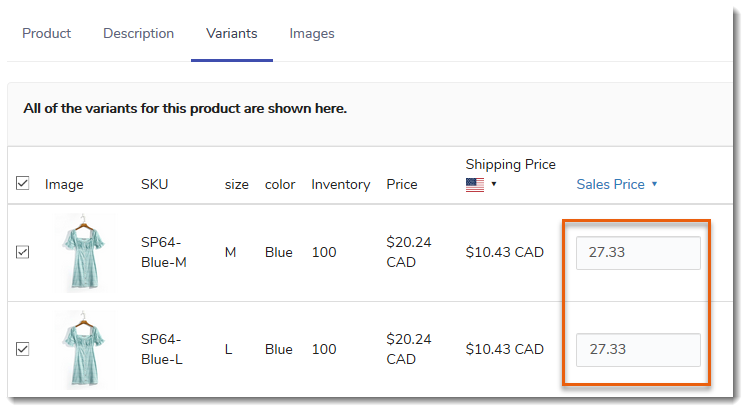This screenshot has height=412, width=748.
Task: Edit the sales price for SP64-Blue-M
Action: coord(638,253)
